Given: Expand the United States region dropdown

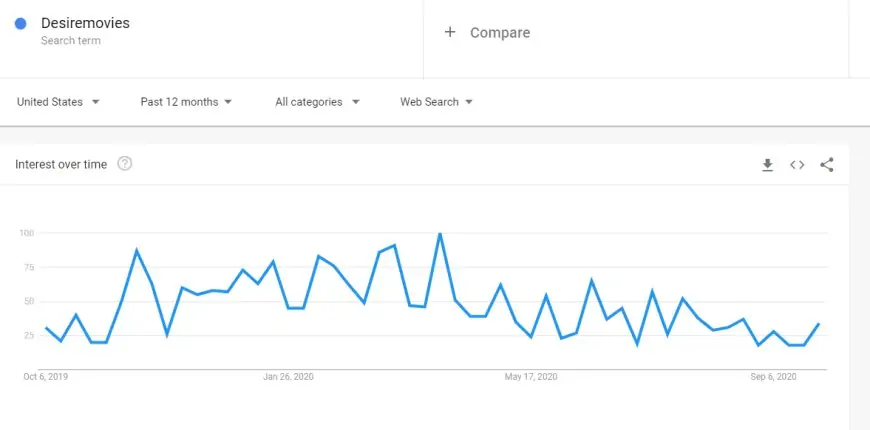Looking at the screenshot, I should pos(58,102).
